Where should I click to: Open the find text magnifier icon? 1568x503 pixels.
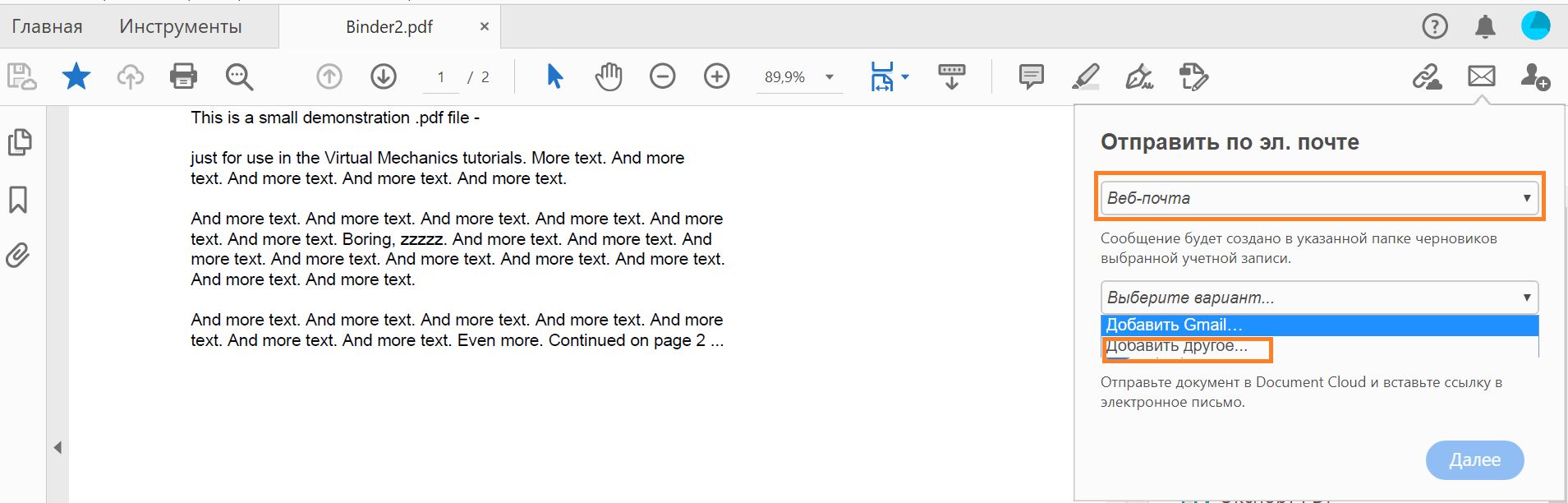point(239,76)
